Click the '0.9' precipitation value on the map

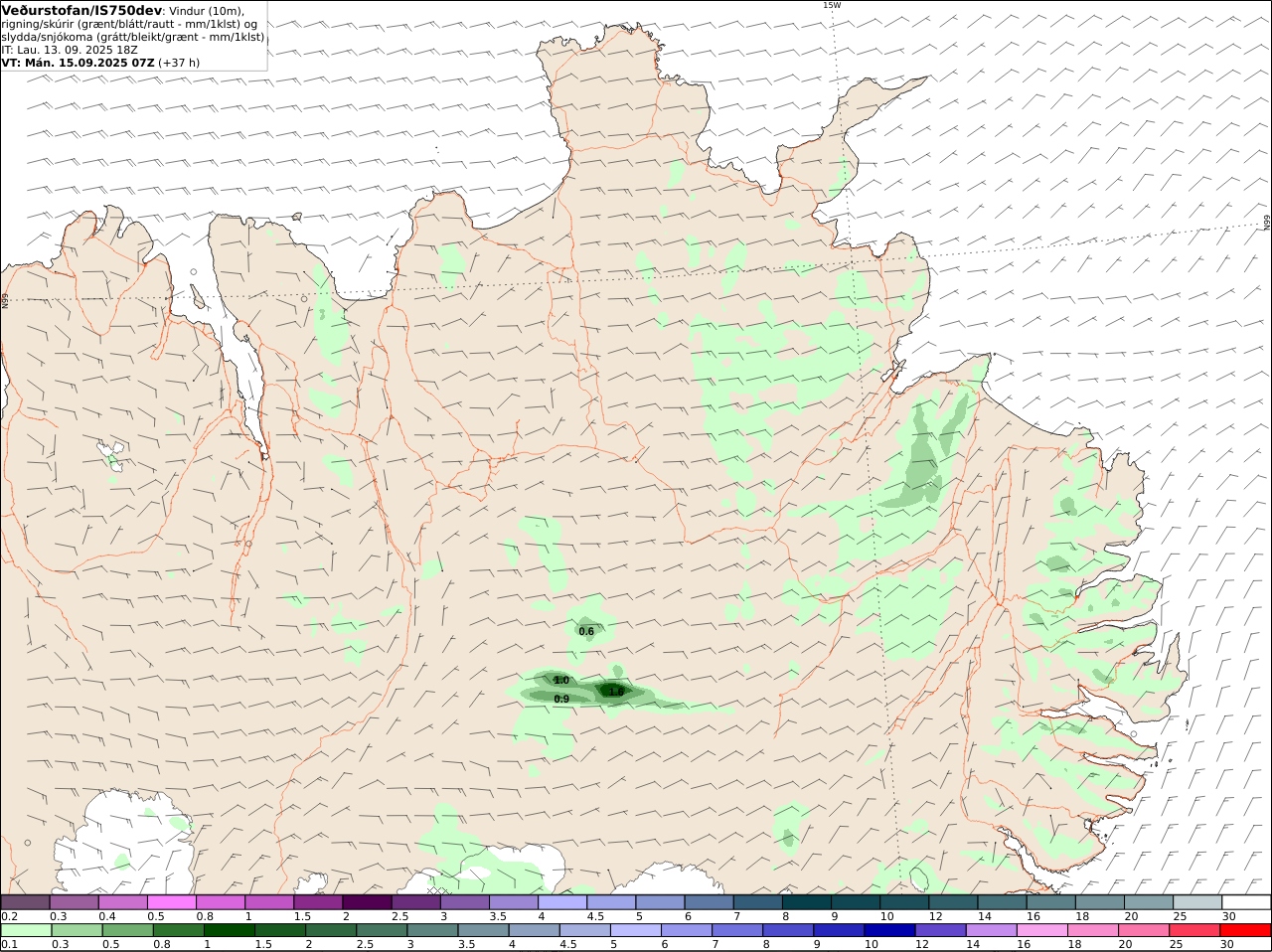pos(561,700)
